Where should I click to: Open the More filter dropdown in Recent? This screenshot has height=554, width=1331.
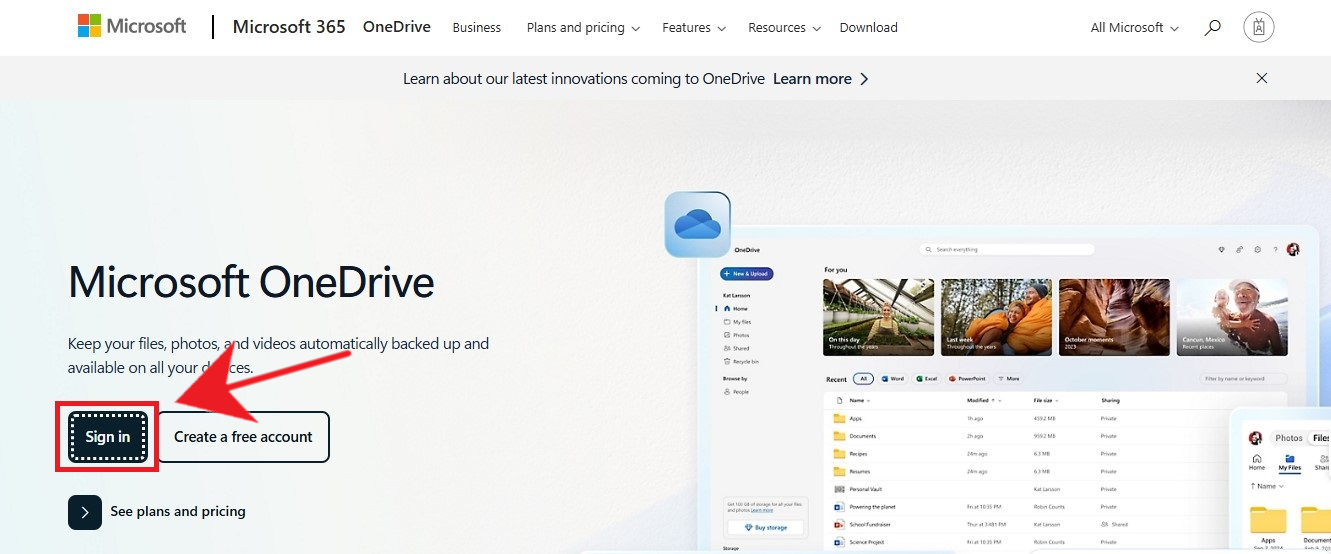pyautogui.click(x=1008, y=379)
